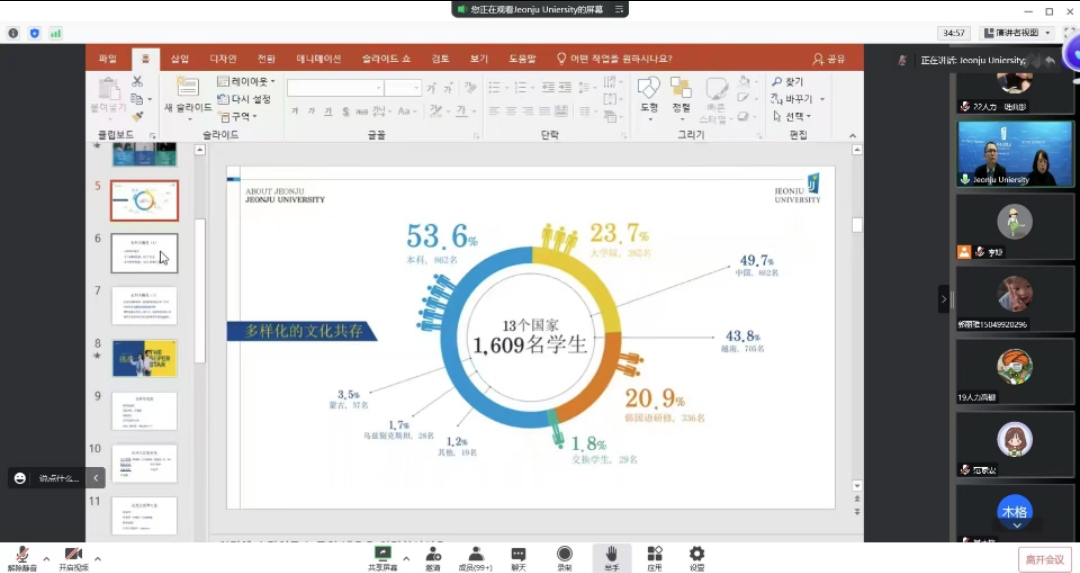Click the red 离开会议 leave meeting button
The width and height of the screenshot is (1080, 573).
point(1043,559)
